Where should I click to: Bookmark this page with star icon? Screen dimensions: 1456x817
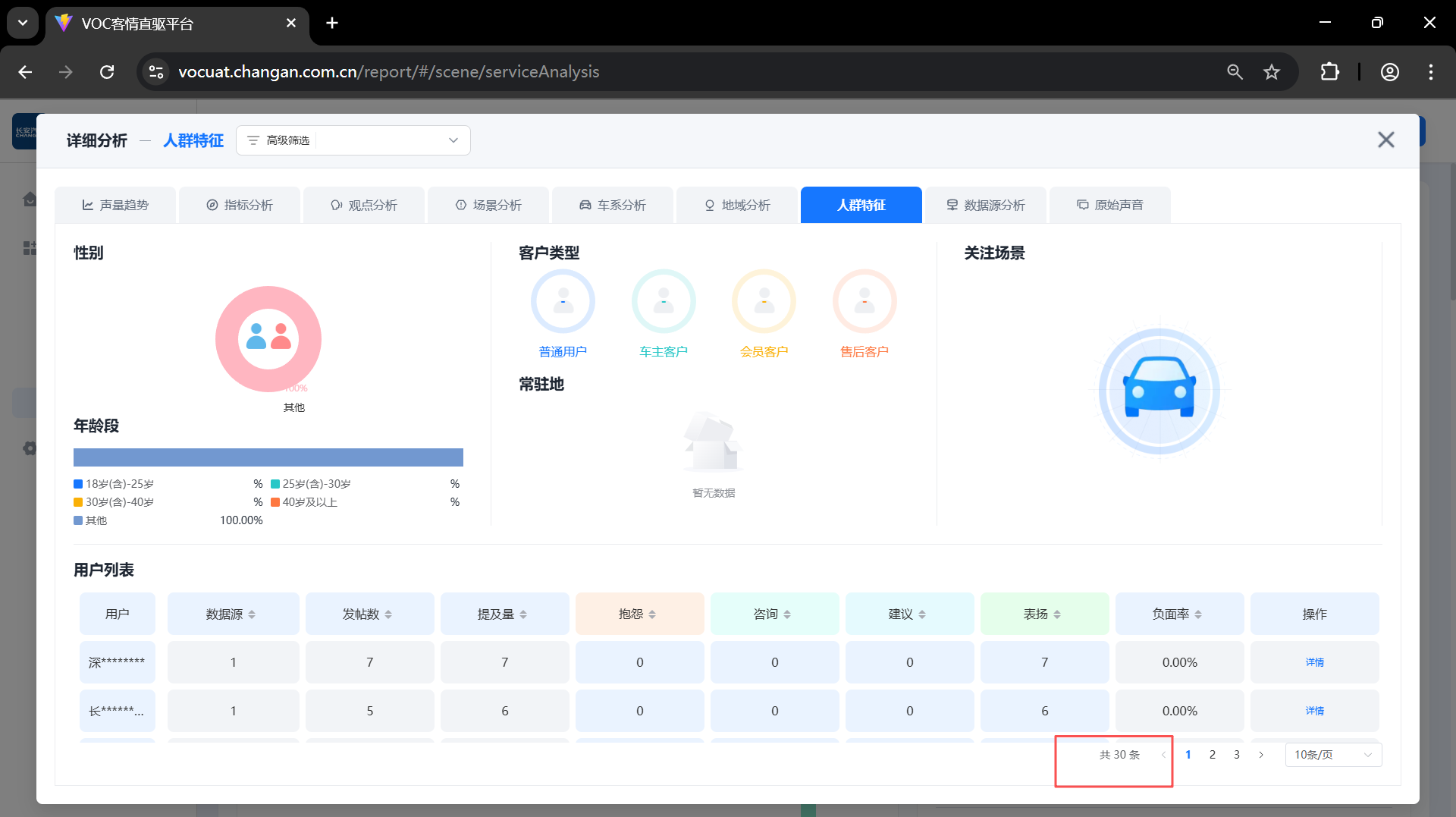pos(1272,72)
